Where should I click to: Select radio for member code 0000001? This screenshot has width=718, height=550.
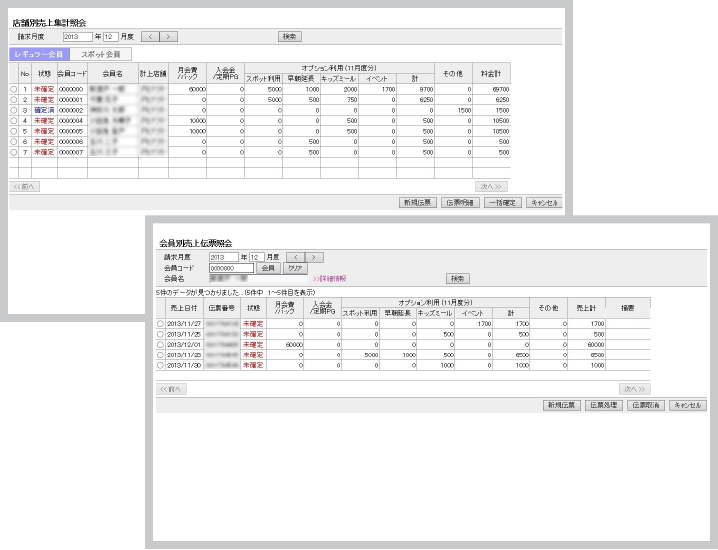(x=14, y=100)
